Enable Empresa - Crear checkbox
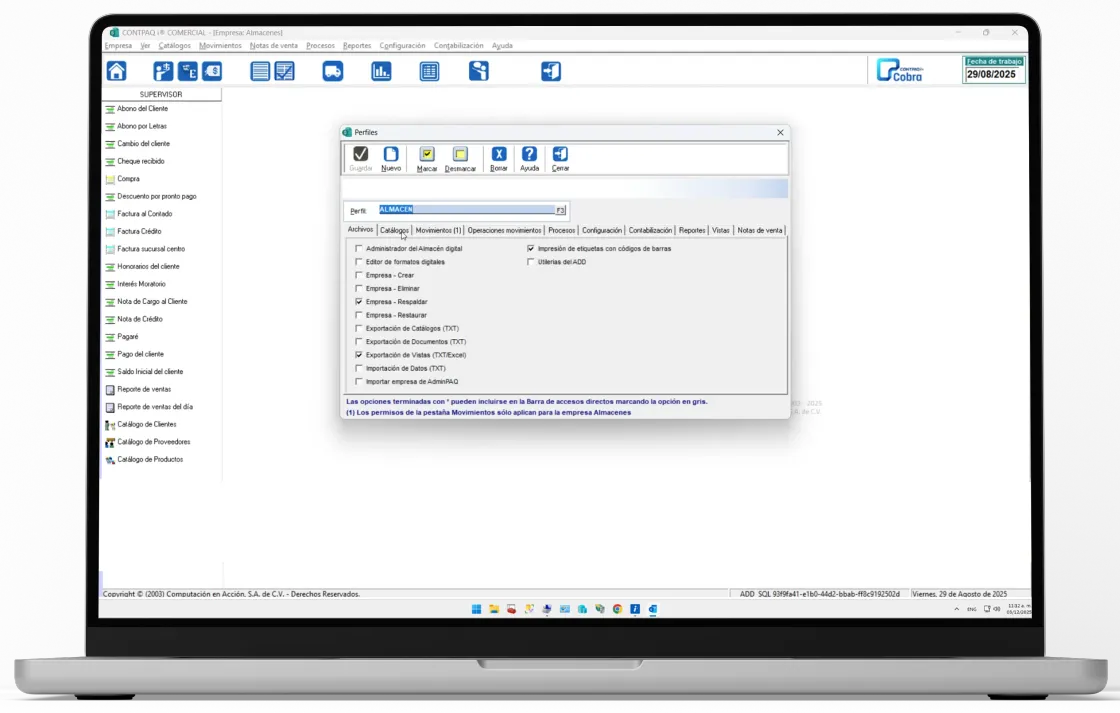 [x=359, y=275]
